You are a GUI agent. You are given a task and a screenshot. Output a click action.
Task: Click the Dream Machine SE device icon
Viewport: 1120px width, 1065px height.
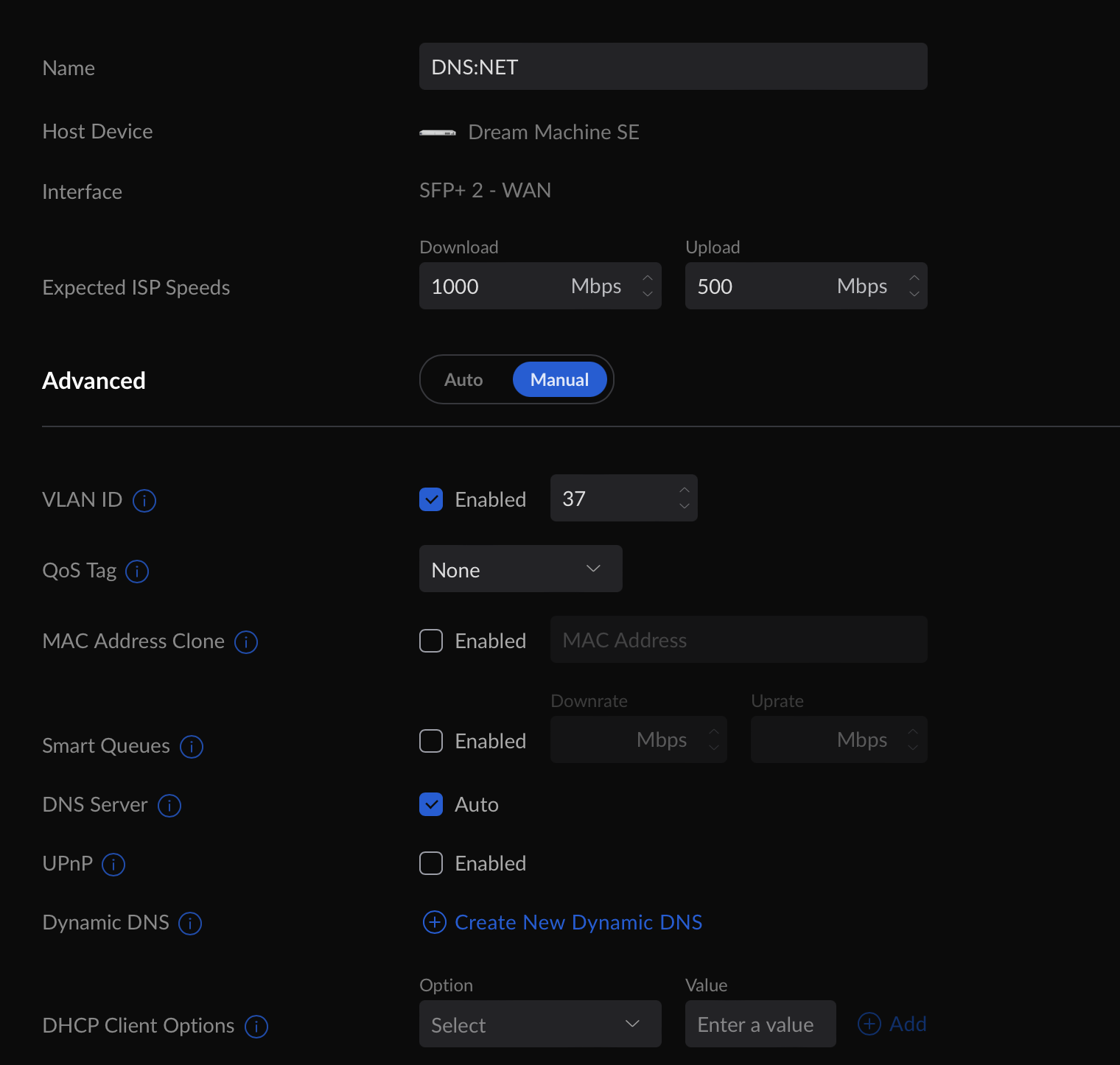[438, 133]
